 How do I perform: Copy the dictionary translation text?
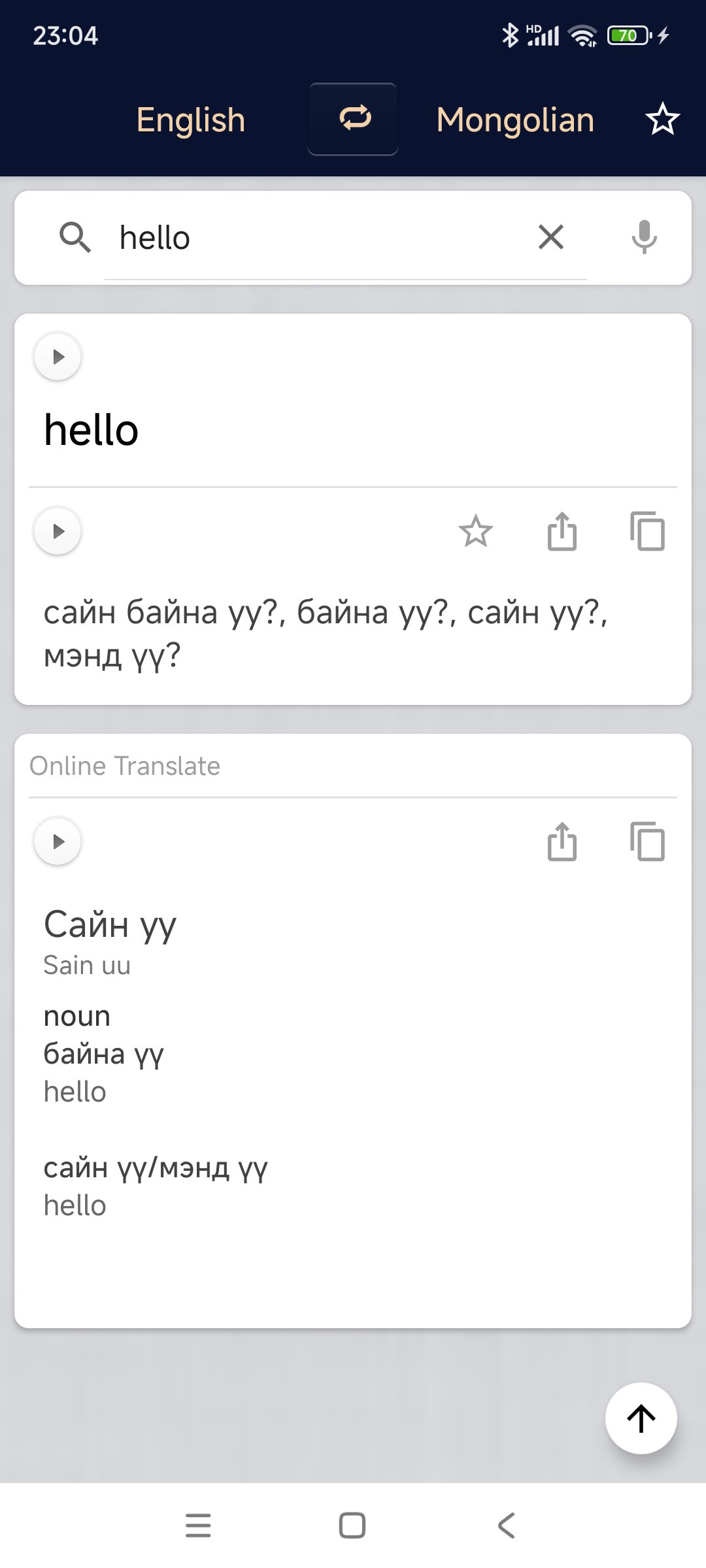647,531
